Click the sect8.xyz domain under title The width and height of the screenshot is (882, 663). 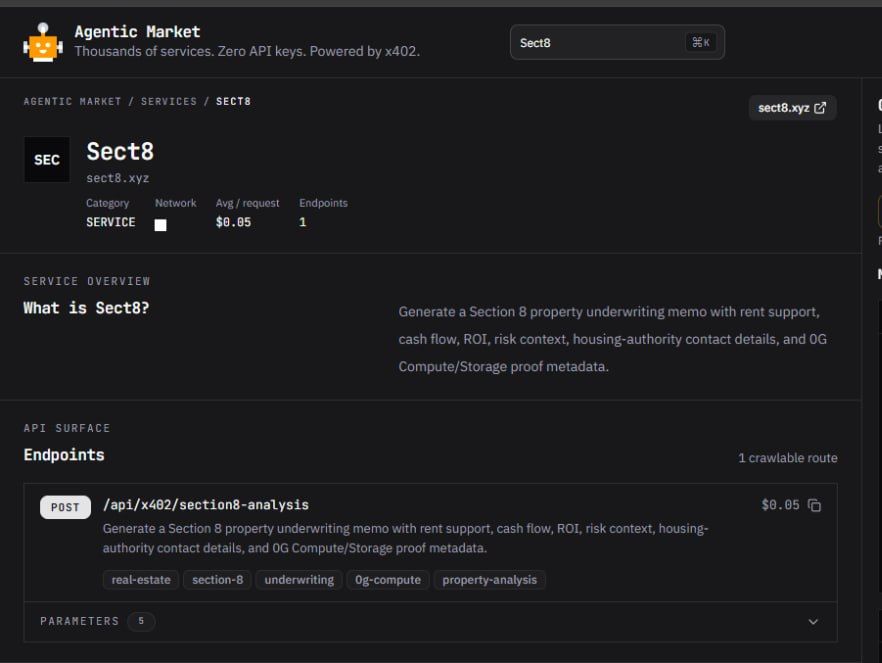coord(118,178)
